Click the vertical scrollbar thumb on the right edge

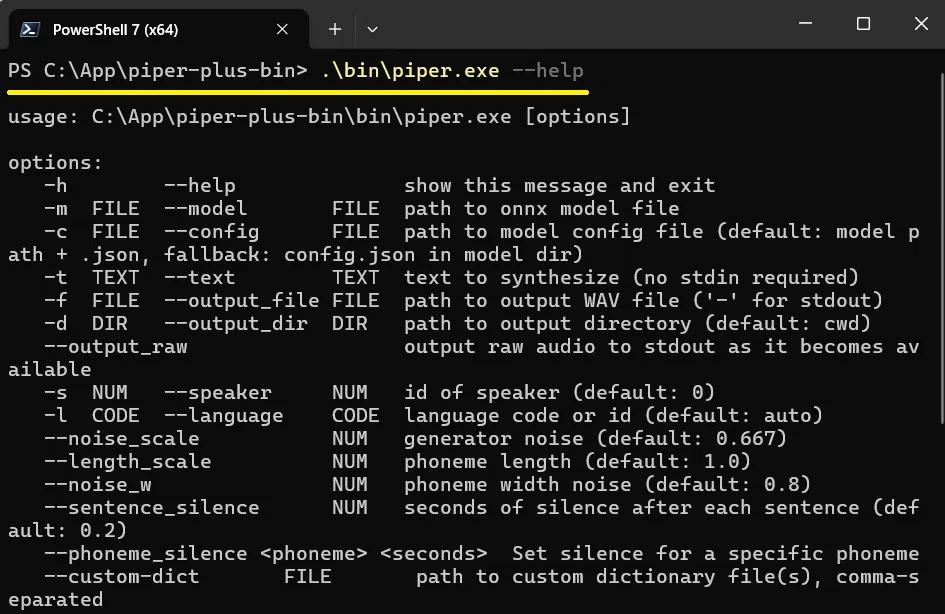[x=941, y=247]
